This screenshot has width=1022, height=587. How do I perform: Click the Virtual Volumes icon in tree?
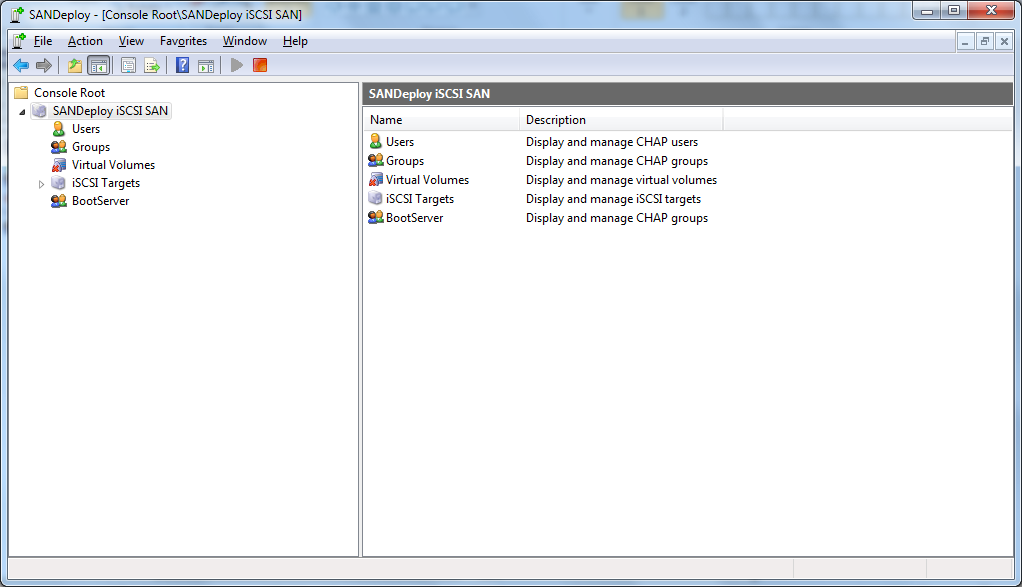59,165
